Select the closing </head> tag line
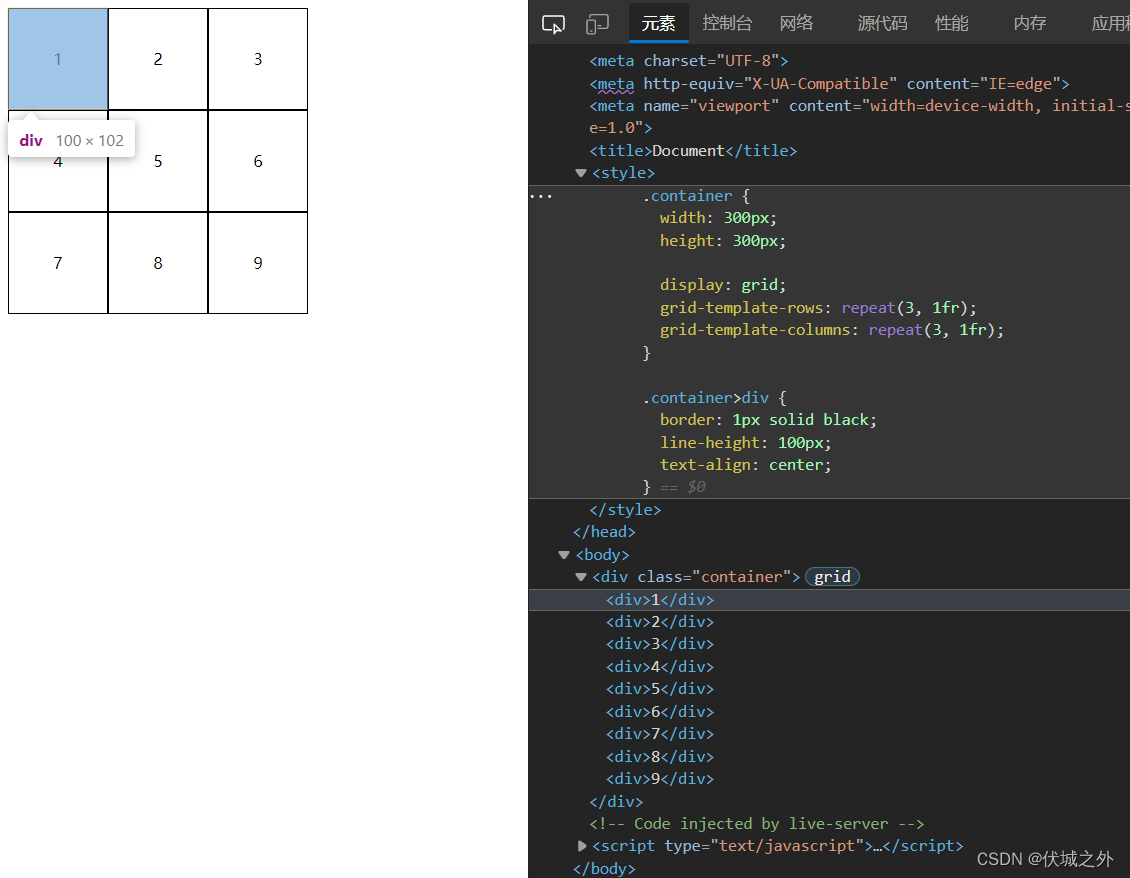This screenshot has height=878, width=1130. (604, 532)
